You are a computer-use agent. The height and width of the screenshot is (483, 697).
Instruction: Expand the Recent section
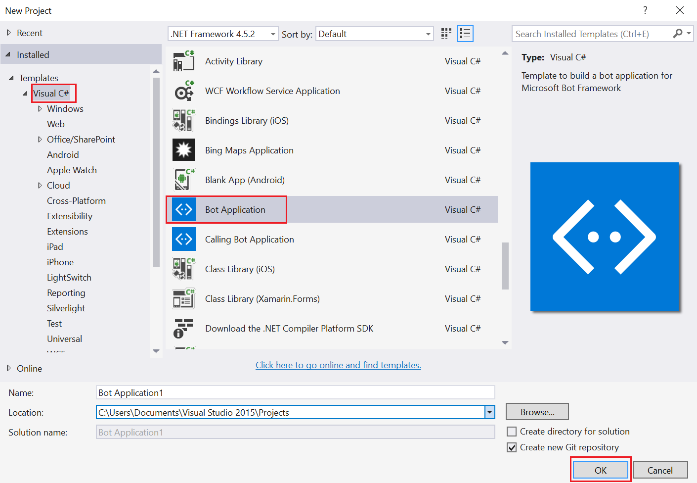click(x=8, y=33)
